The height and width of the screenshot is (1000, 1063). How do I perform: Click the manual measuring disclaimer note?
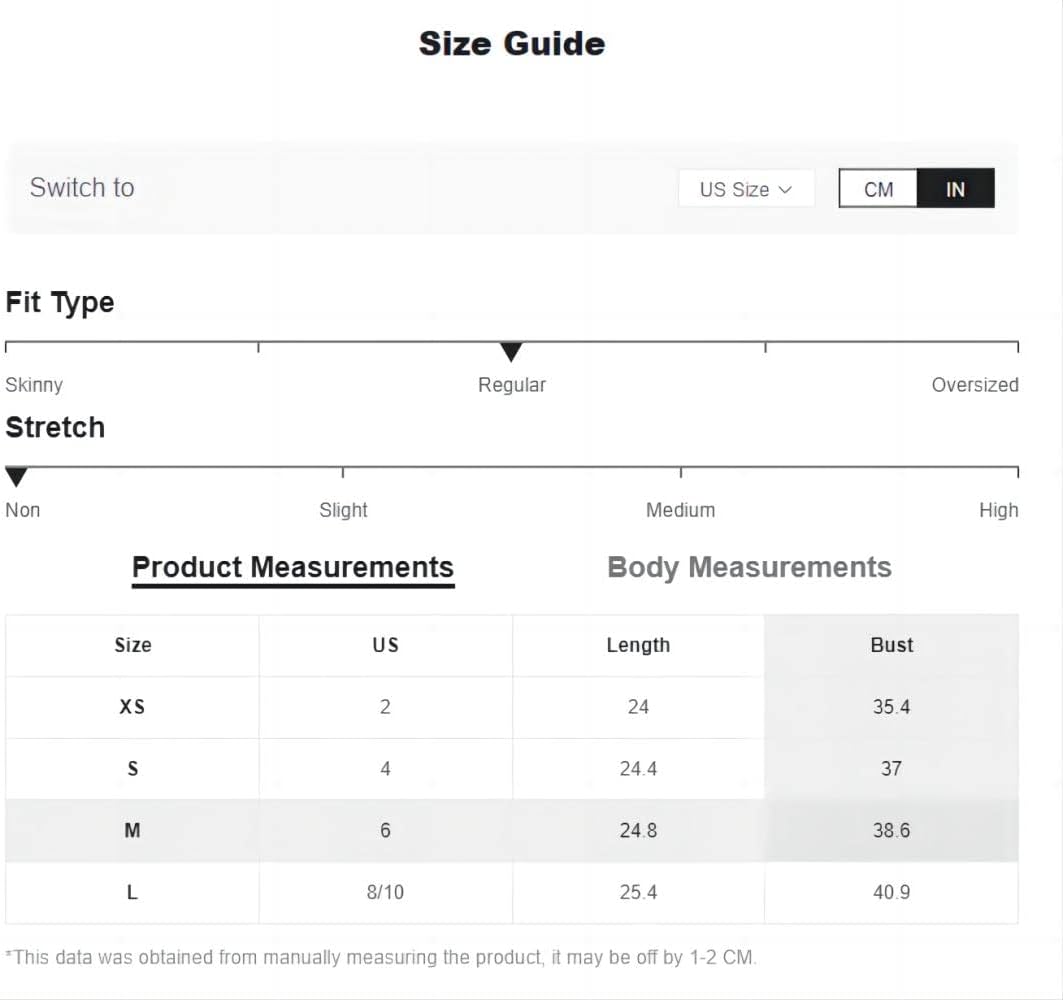tap(381, 957)
